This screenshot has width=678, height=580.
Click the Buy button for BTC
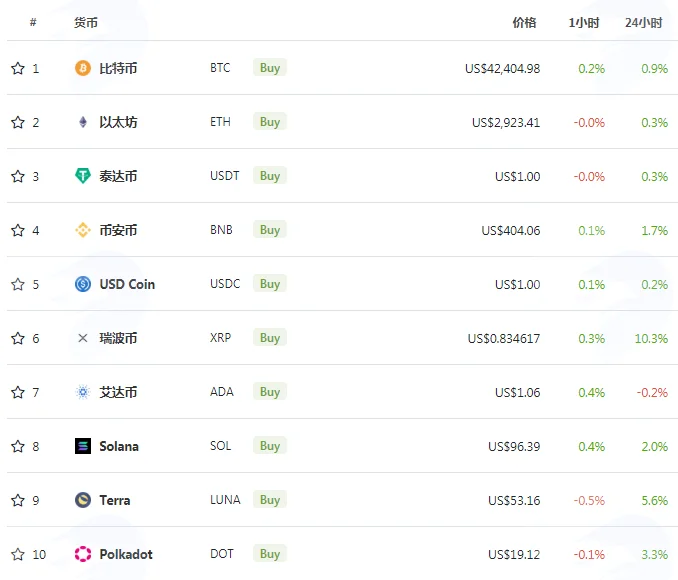tap(270, 67)
